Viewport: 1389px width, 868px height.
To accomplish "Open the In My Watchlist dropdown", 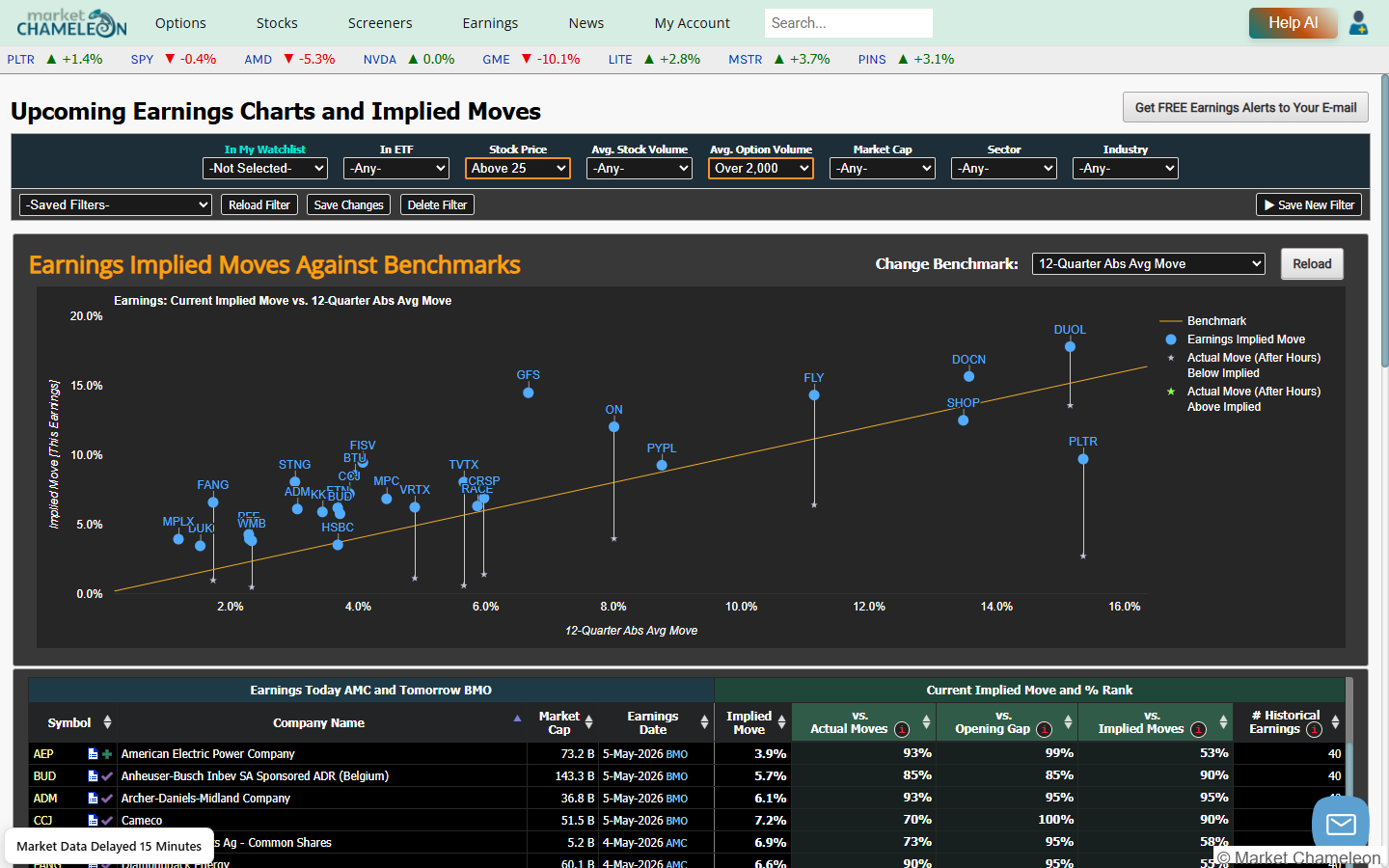I will [x=265, y=168].
